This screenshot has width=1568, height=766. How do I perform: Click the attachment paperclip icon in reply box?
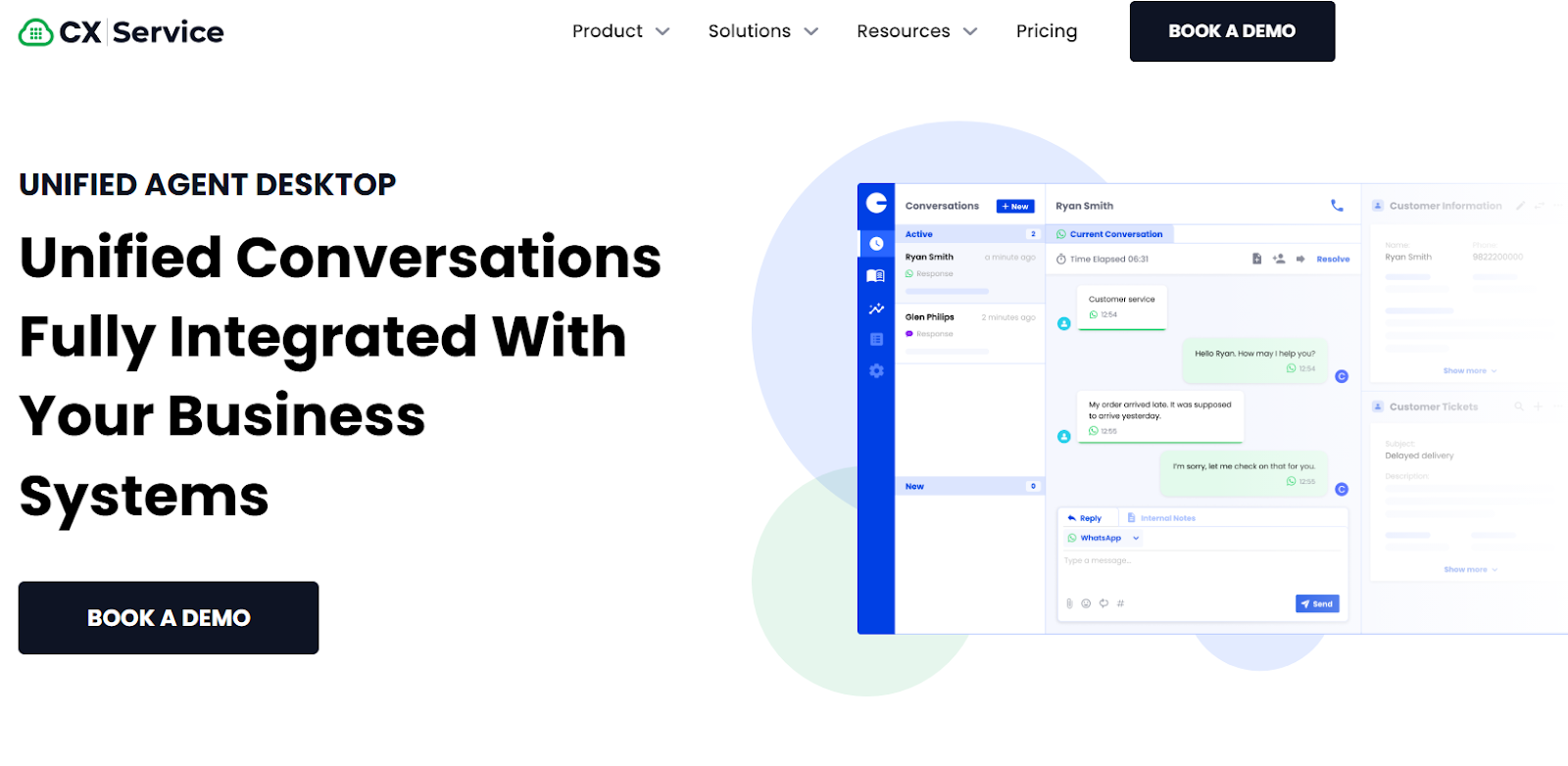pyautogui.click(x=1069, y=603)
